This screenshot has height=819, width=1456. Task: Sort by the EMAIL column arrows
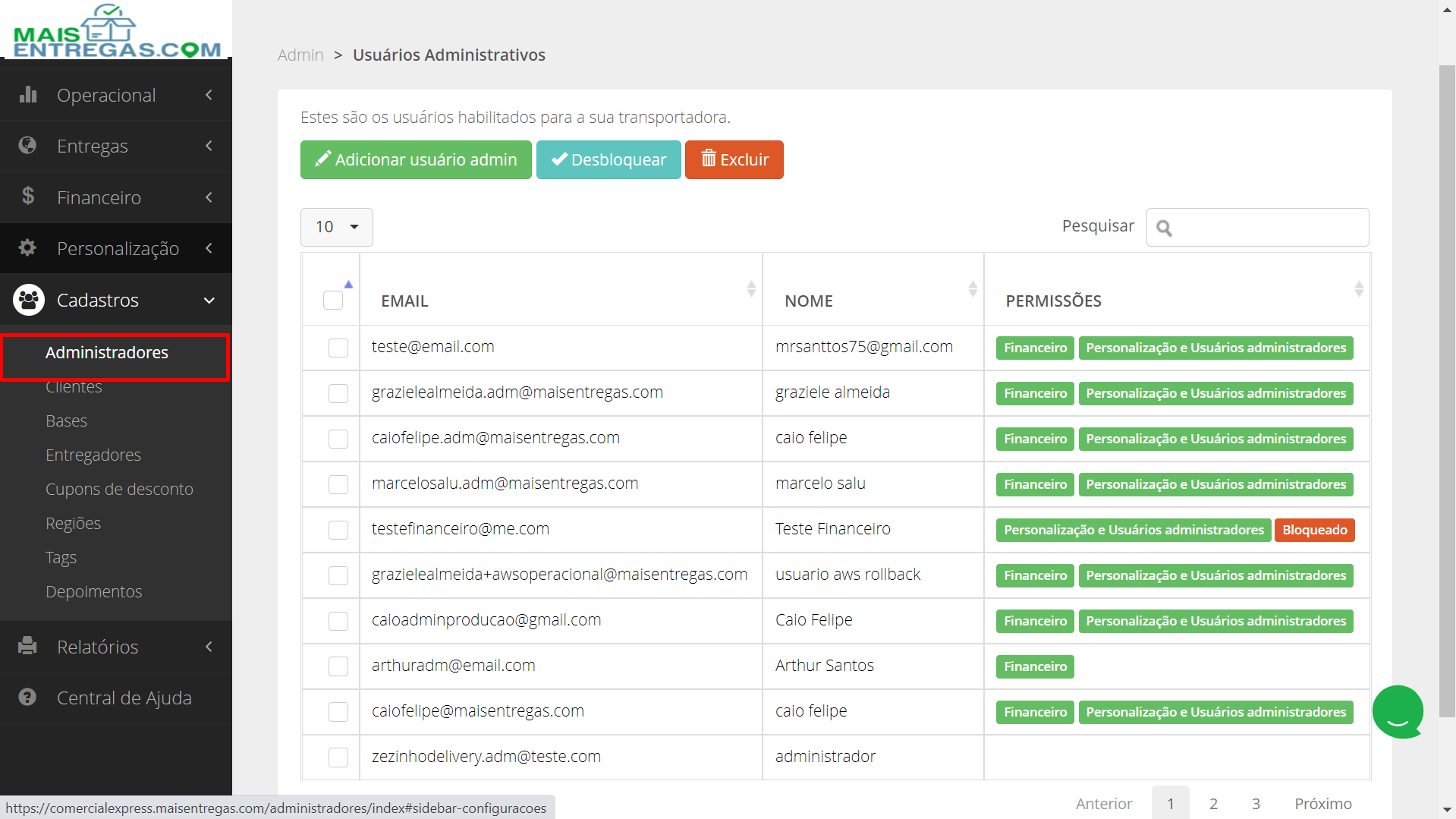(x=751, y=289)
